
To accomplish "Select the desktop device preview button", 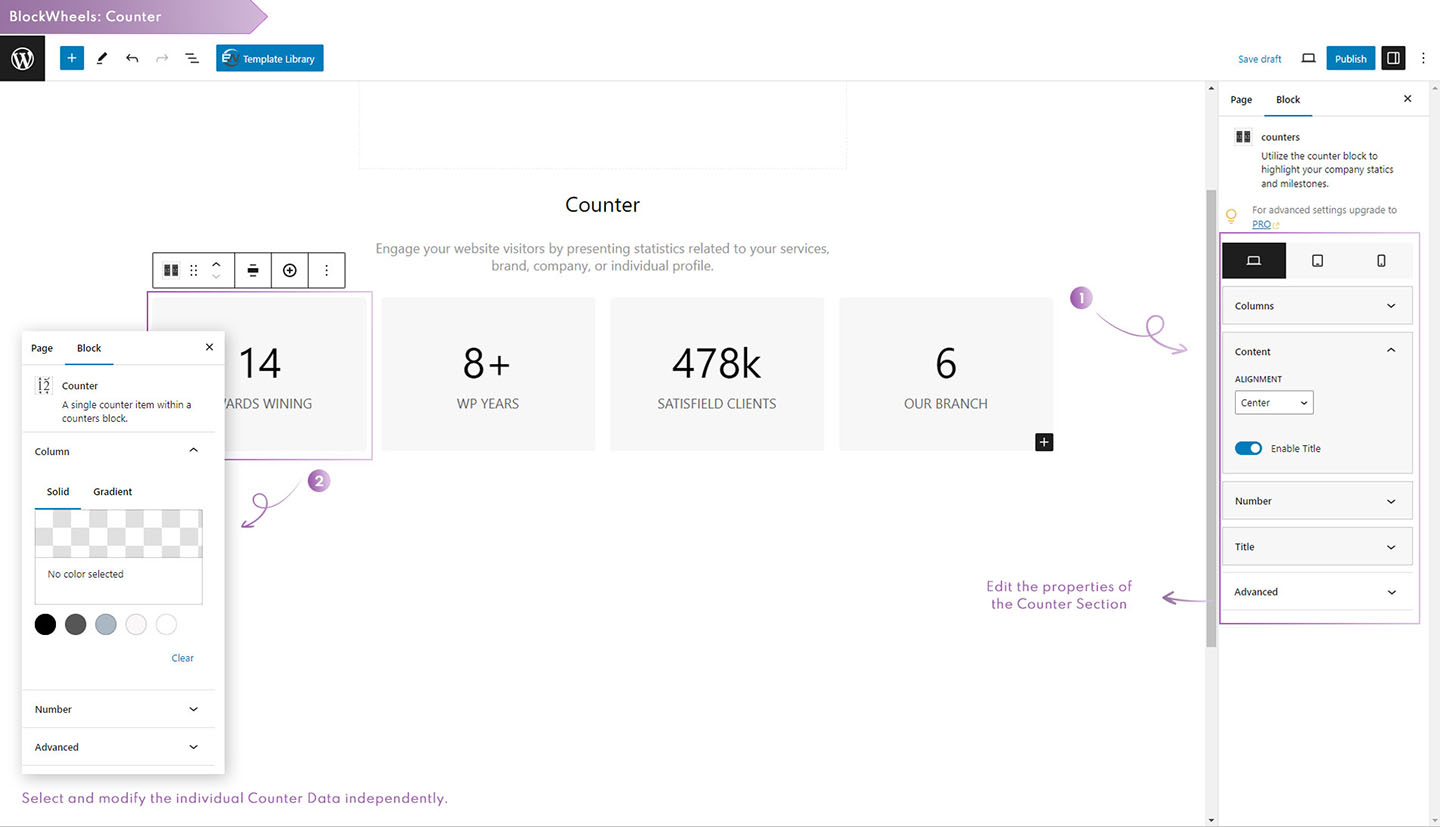I will pyautogui.click(x=1254, y=261).
